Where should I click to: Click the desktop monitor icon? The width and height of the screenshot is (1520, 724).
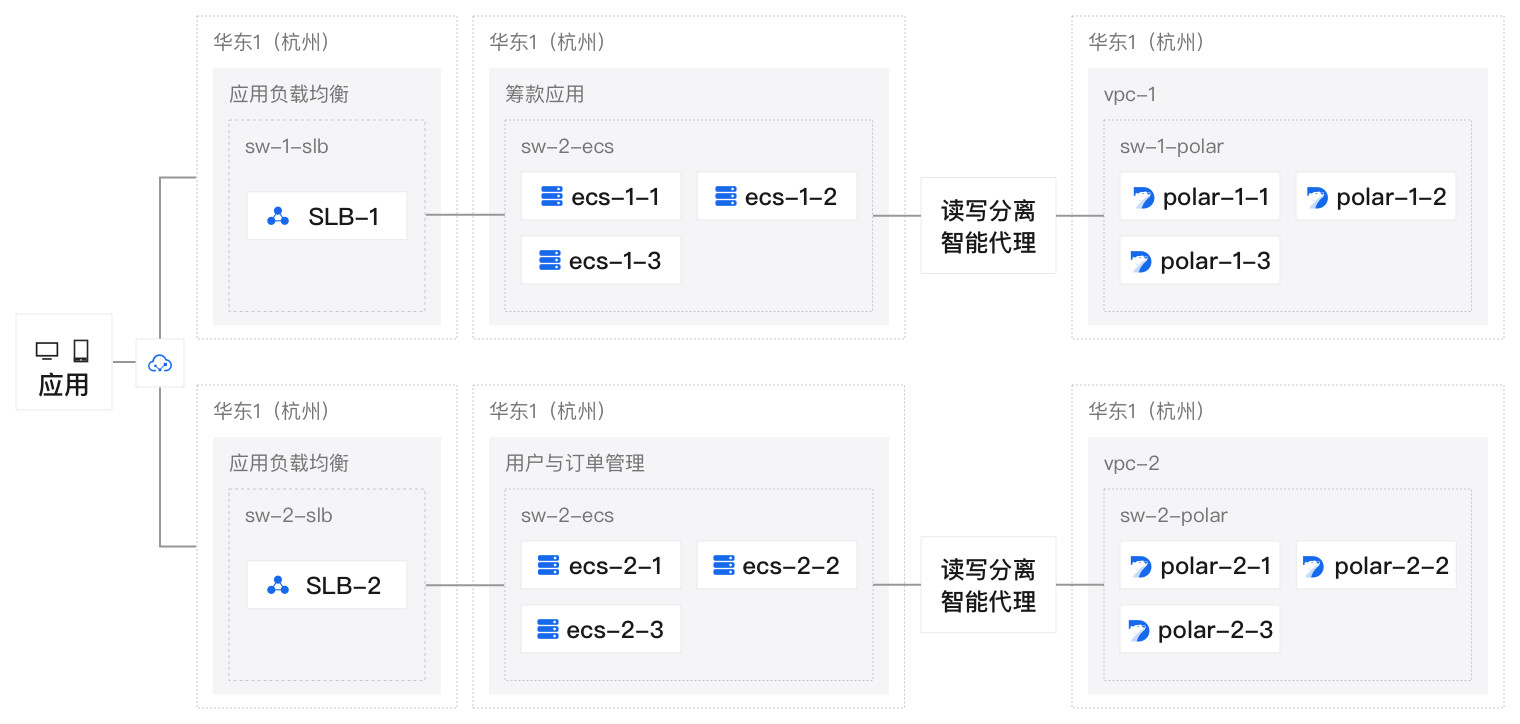(47, 351)
